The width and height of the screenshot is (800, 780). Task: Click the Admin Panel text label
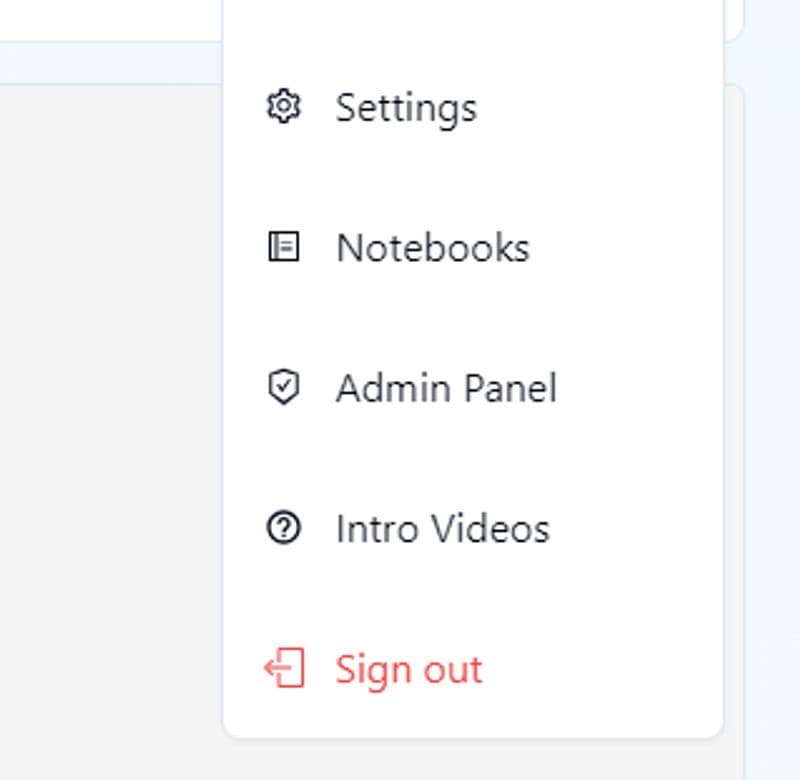click(446, 388)
